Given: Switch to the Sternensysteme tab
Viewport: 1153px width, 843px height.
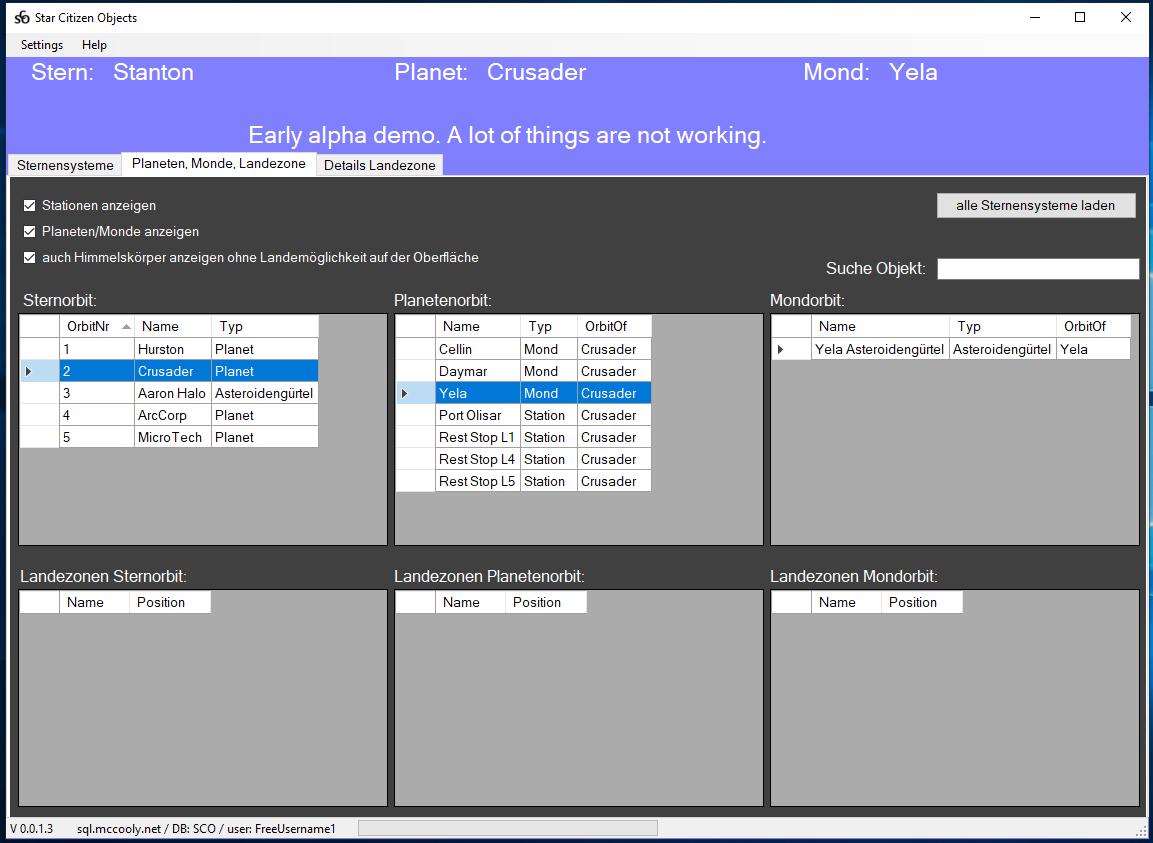Looking at the screenshot, I should point(65,166).
